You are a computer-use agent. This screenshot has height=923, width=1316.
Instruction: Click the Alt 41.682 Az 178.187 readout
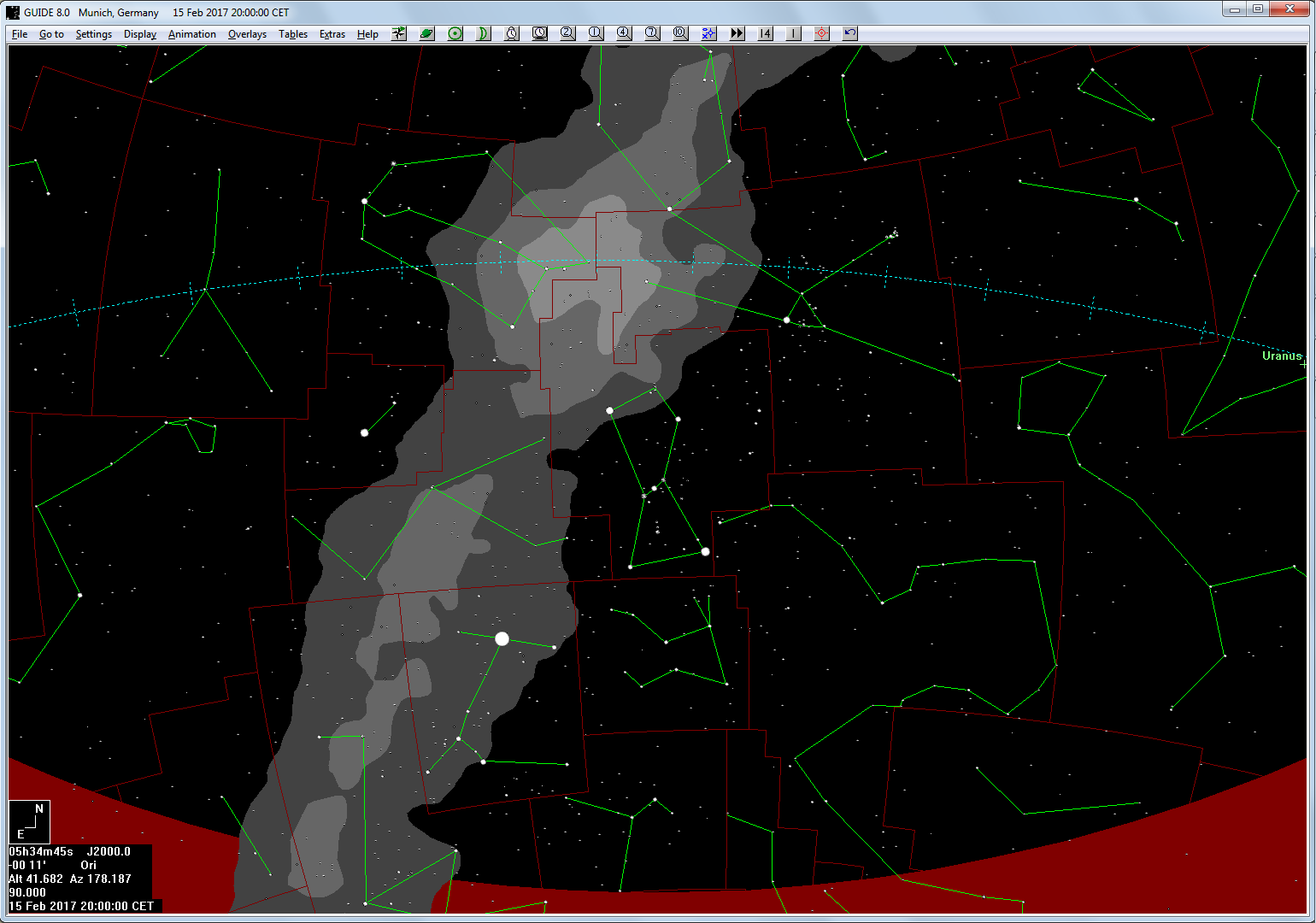pyautogui.click(x=70, y=879)
